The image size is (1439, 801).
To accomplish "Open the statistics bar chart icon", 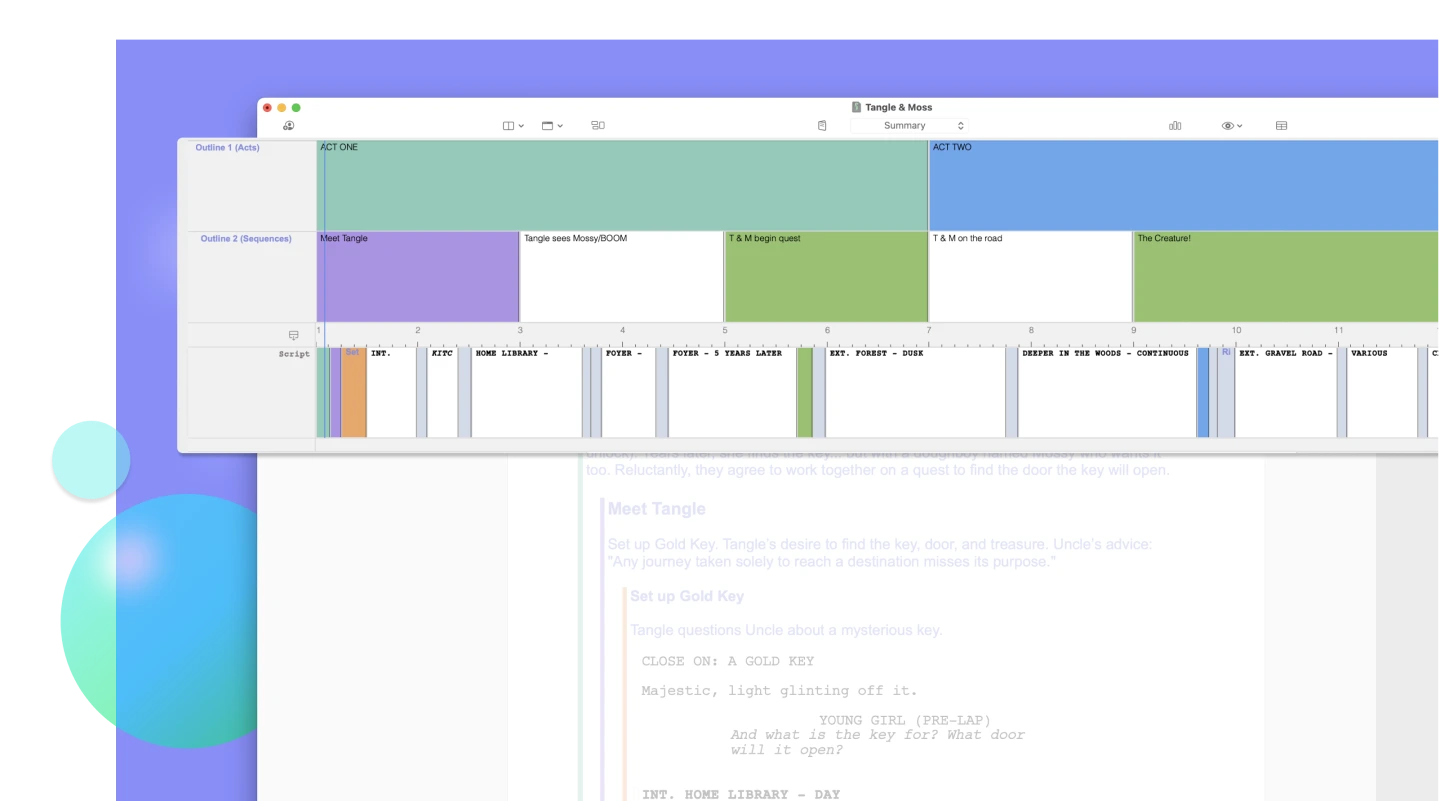I will (1175, 126).
